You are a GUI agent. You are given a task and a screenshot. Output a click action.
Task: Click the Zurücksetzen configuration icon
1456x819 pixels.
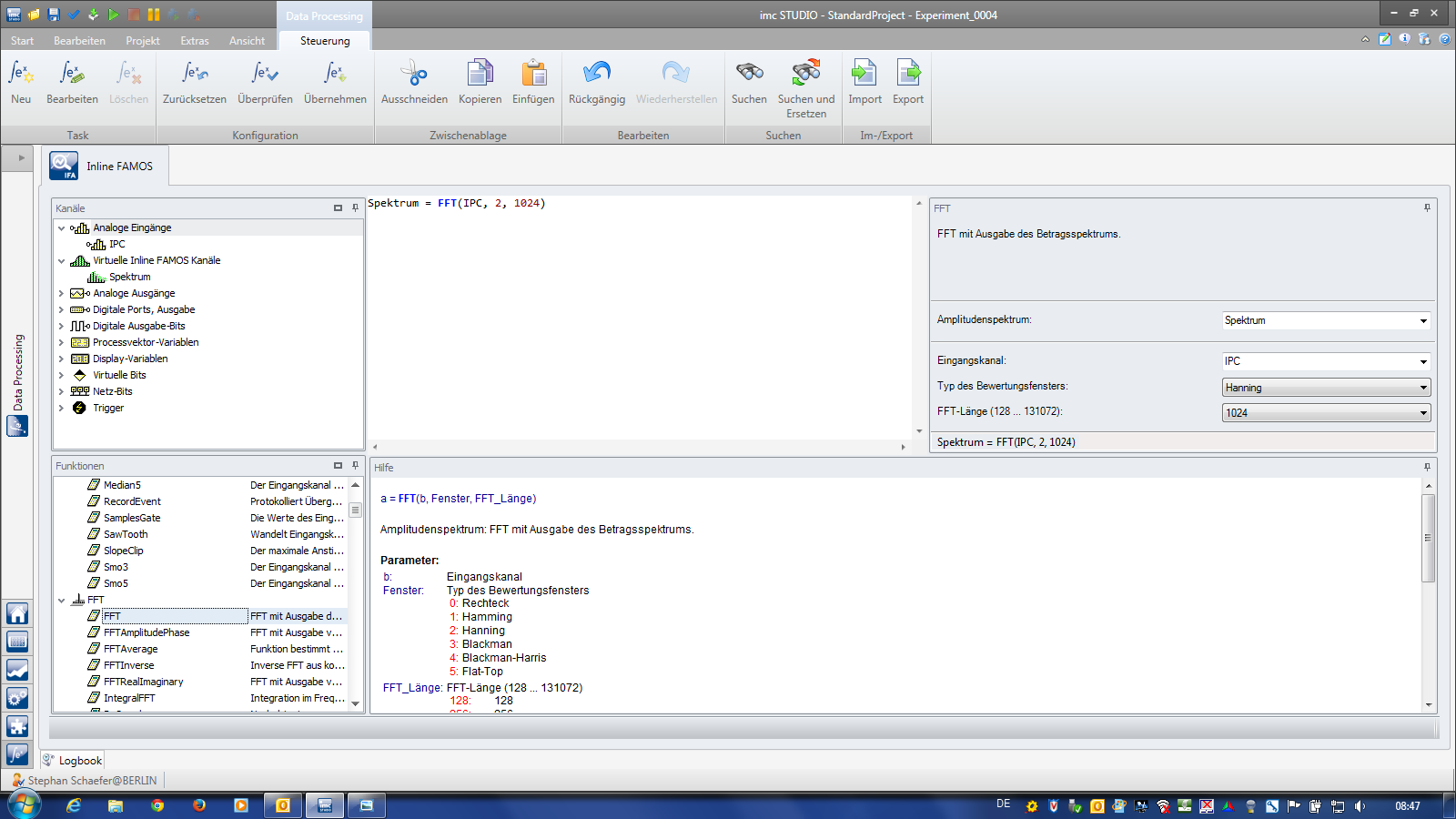194,75
